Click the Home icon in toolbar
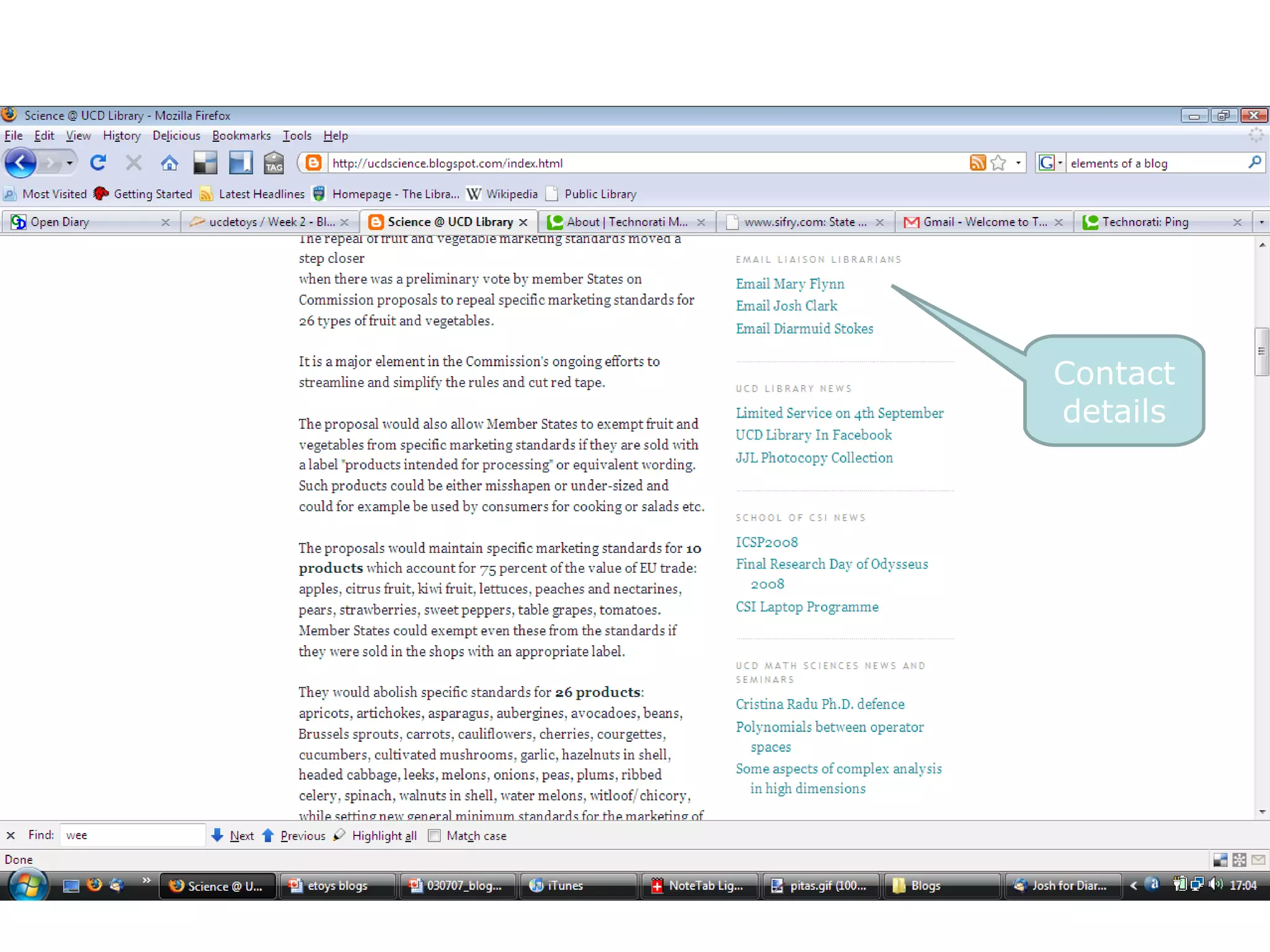 click(169, 163)
